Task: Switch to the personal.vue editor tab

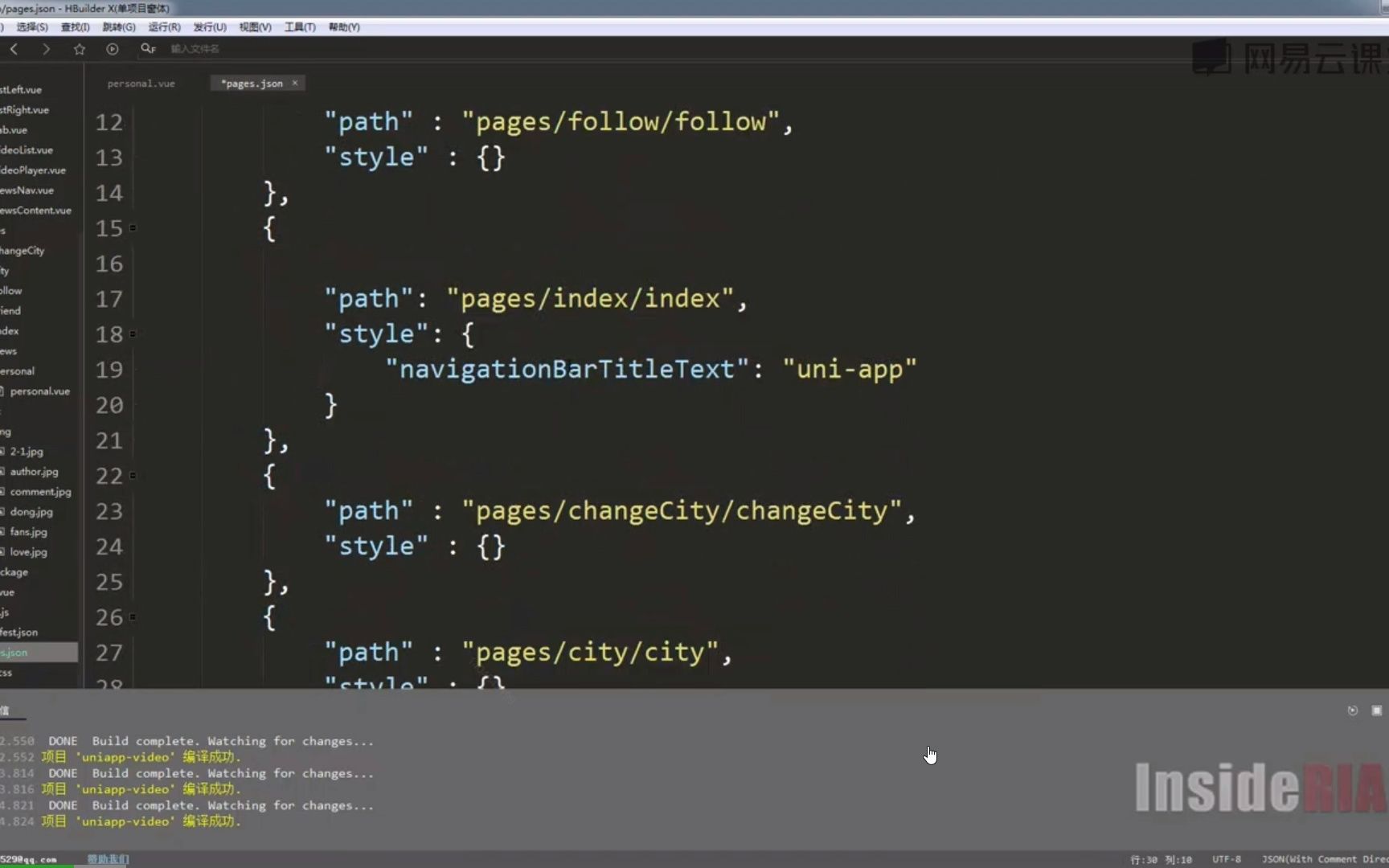Action: (141, 84)
